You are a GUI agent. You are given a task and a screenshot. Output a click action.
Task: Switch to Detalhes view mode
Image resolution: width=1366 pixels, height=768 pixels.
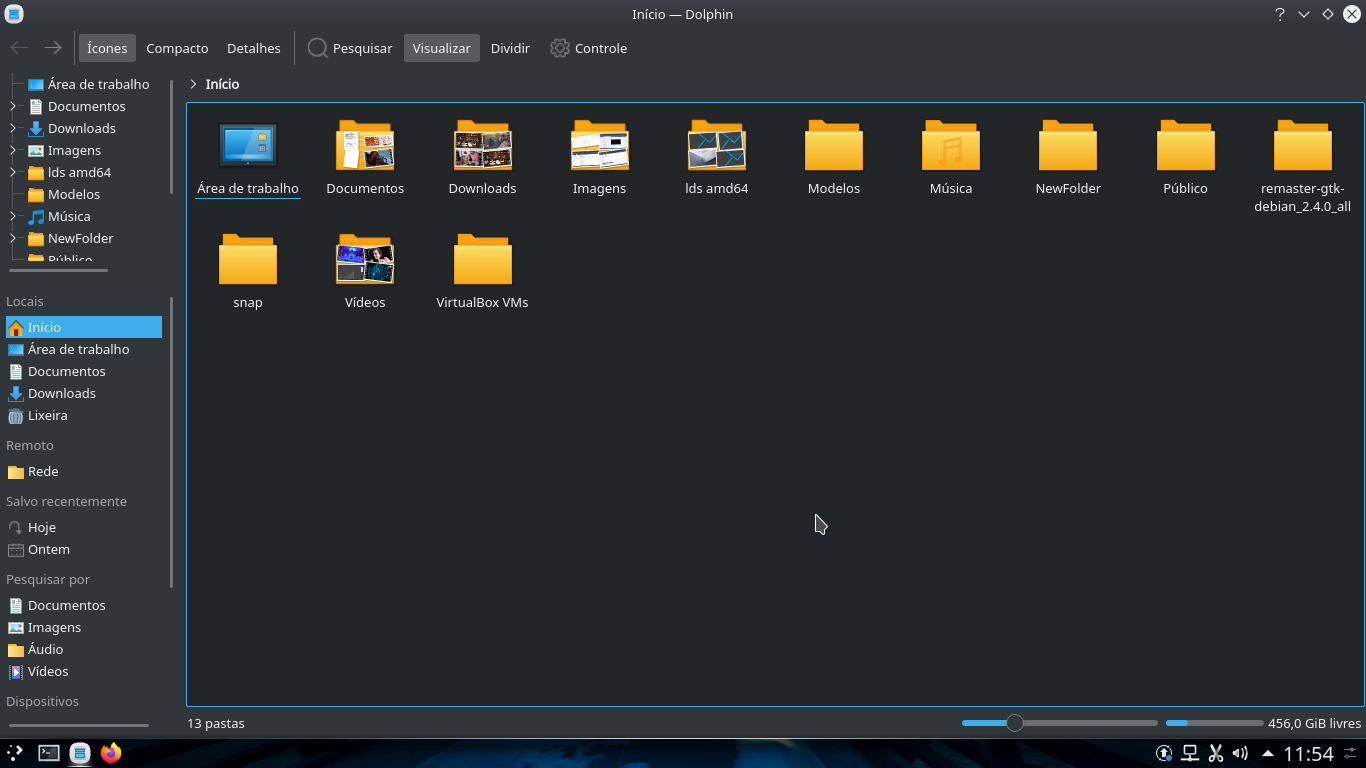pyautogui.click(x=253, y=47)
